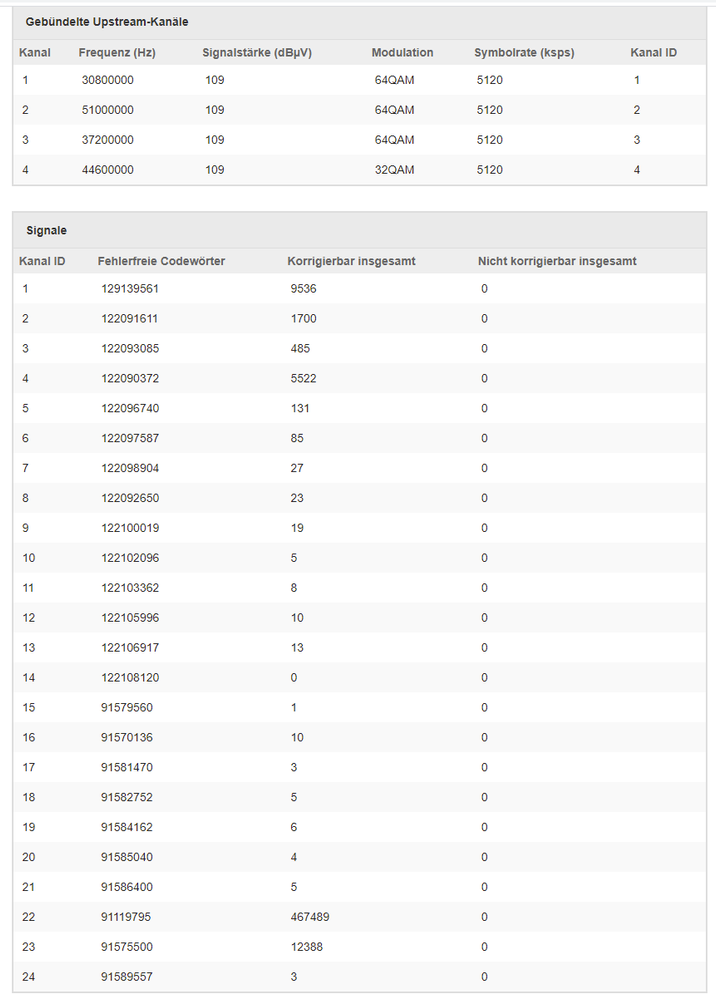Click the 51000000 frequency cell
Viewport: 716px width, 999px height.
109,110
